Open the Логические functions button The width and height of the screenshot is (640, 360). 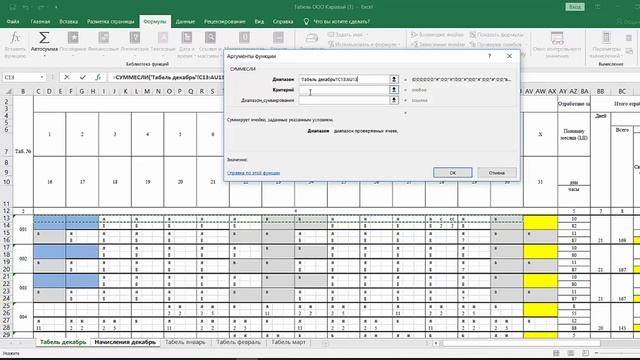(135, 43)
